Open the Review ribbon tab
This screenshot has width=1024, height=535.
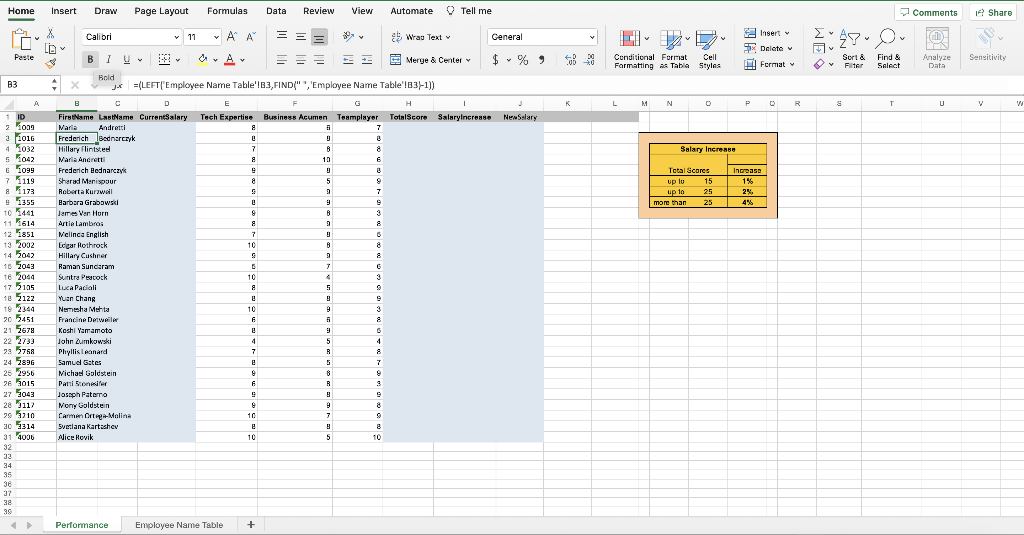point(319,11)
